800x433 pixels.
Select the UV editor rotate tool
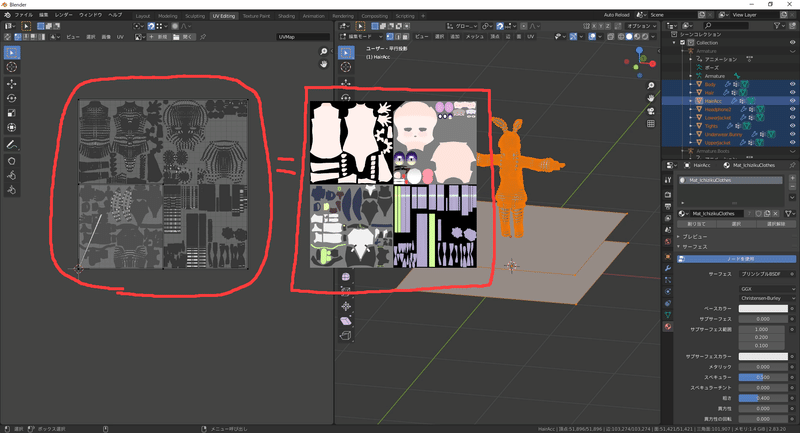click(11, 98)
